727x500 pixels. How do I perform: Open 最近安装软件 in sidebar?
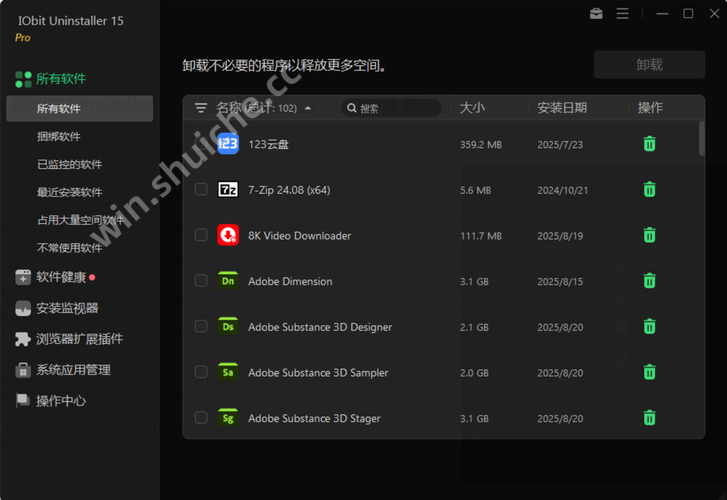pos(70,192)
